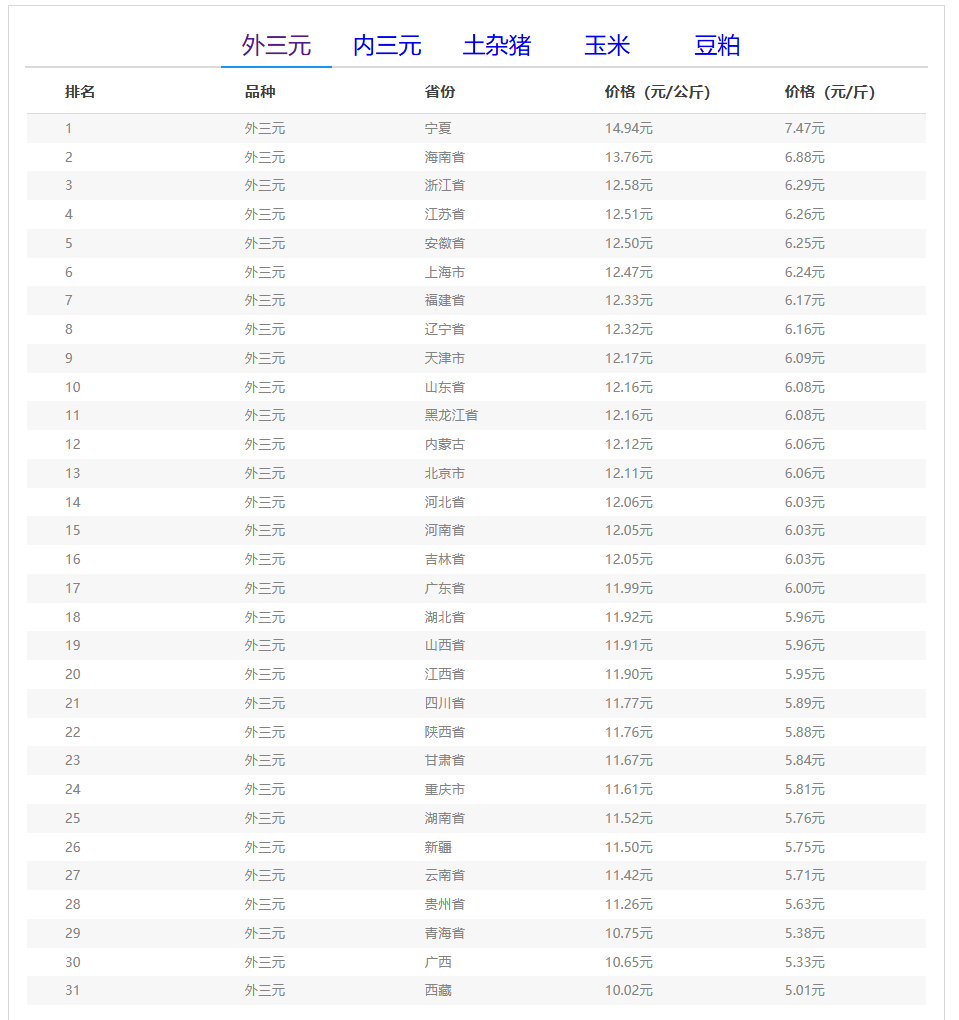
Task: Select the 上海市 province cell
Action: (x=444, y=272)
